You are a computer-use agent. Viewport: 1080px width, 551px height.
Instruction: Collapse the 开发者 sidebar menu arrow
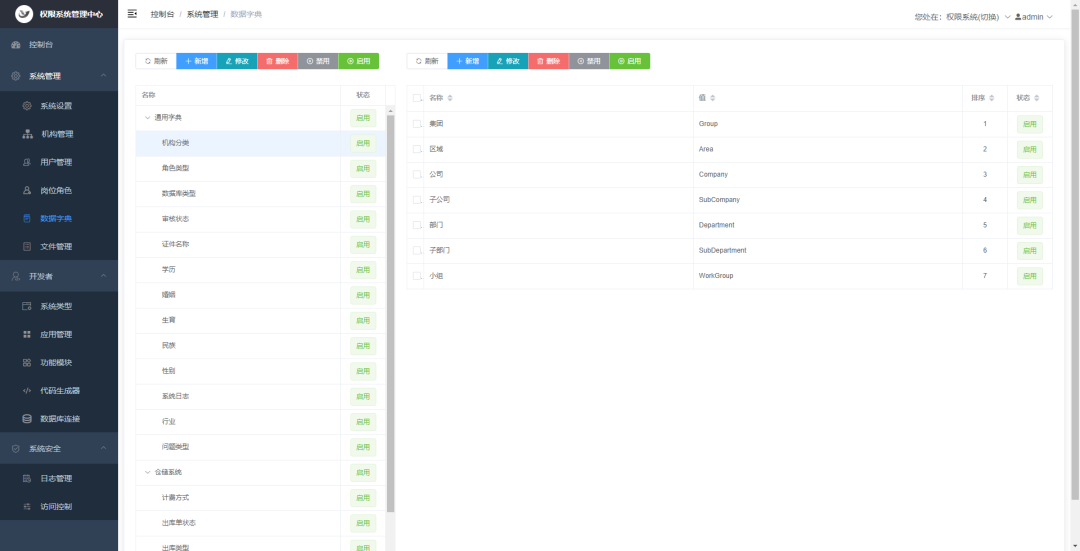tap(103, 276)
